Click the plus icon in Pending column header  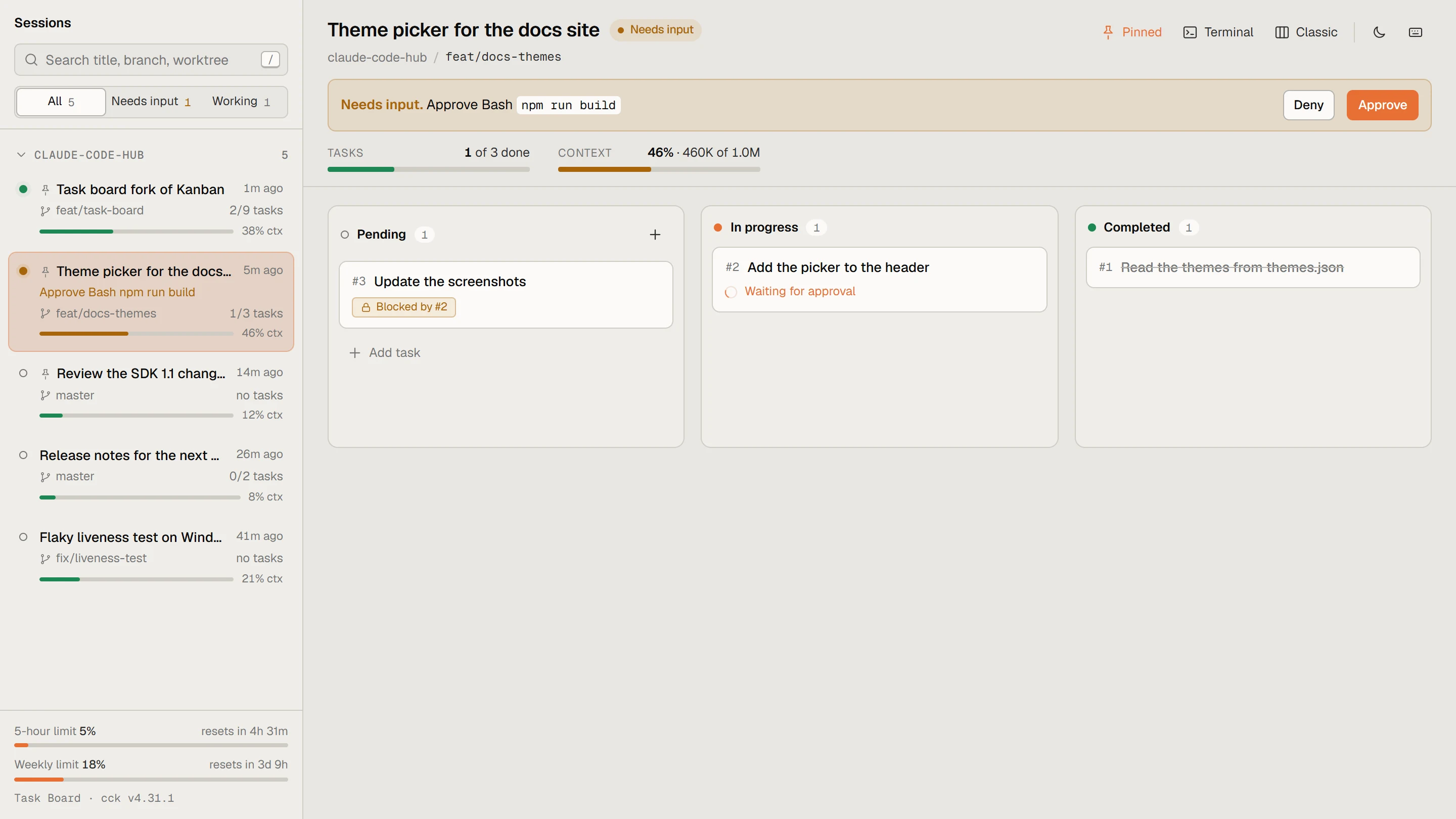click(x=655, y=234)
